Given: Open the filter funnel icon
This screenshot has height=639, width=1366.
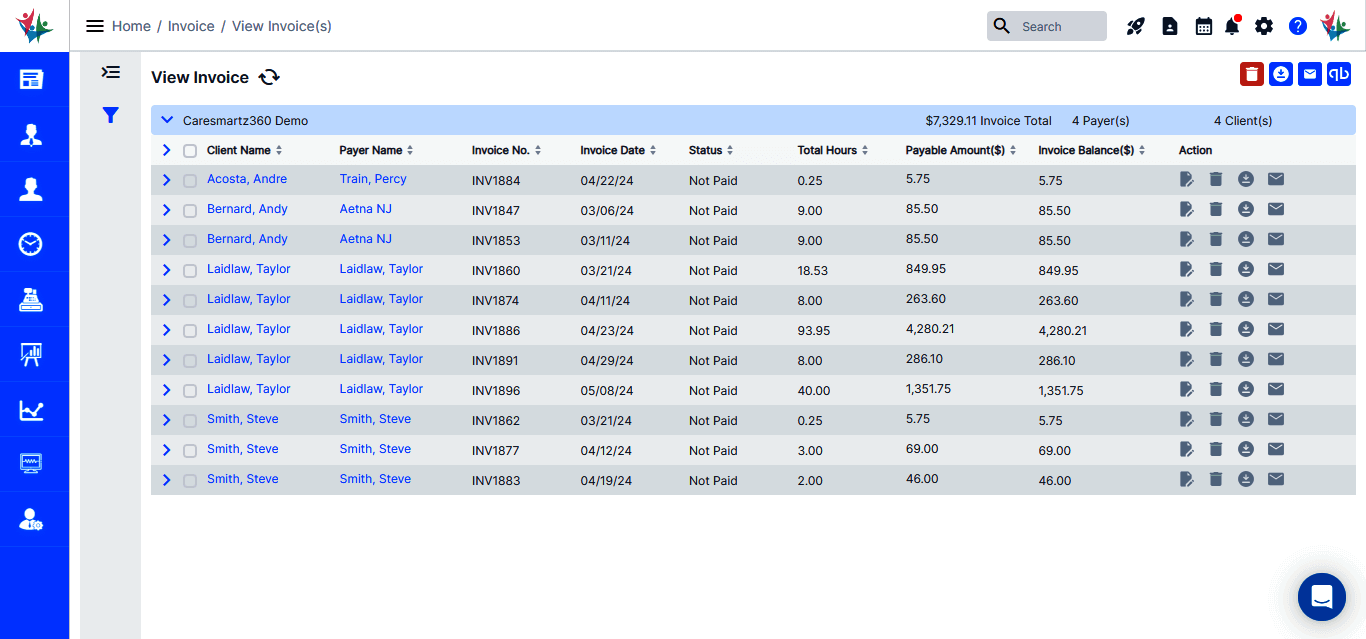Looking at the screenshot, I should tap(111, 116).
